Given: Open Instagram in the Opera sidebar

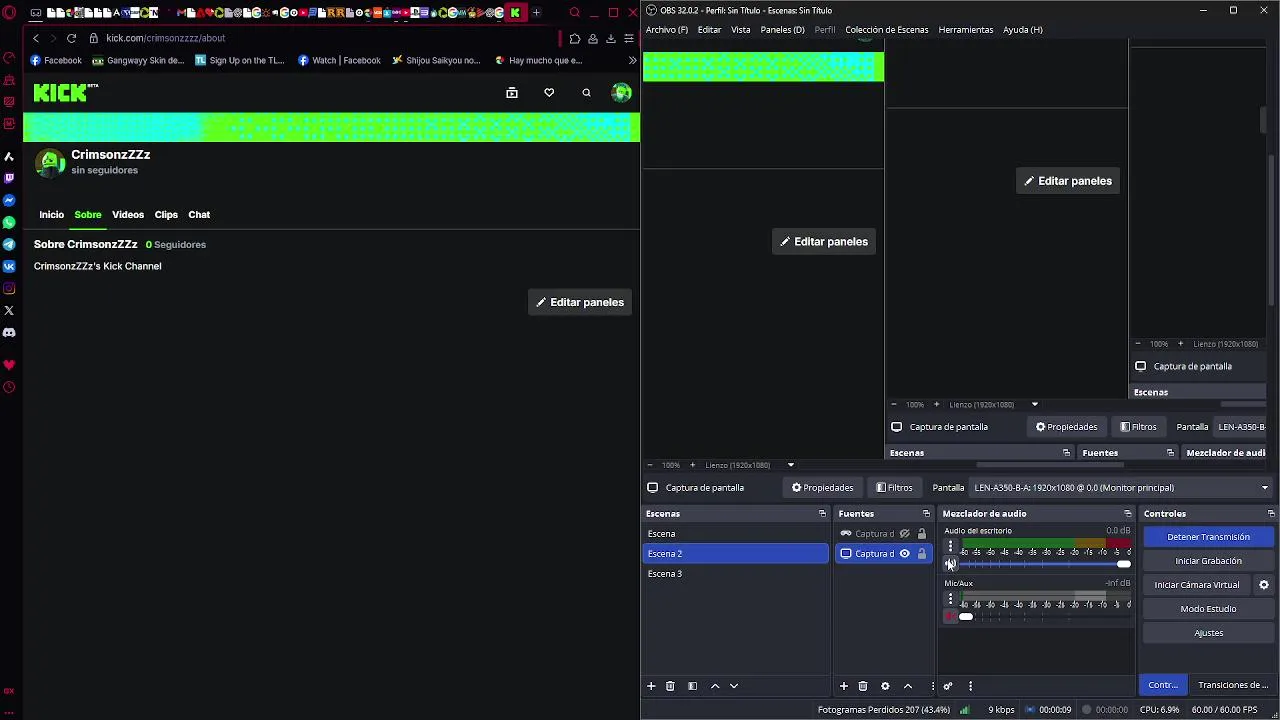Looking at the screenshot, I should coord(9,288).
